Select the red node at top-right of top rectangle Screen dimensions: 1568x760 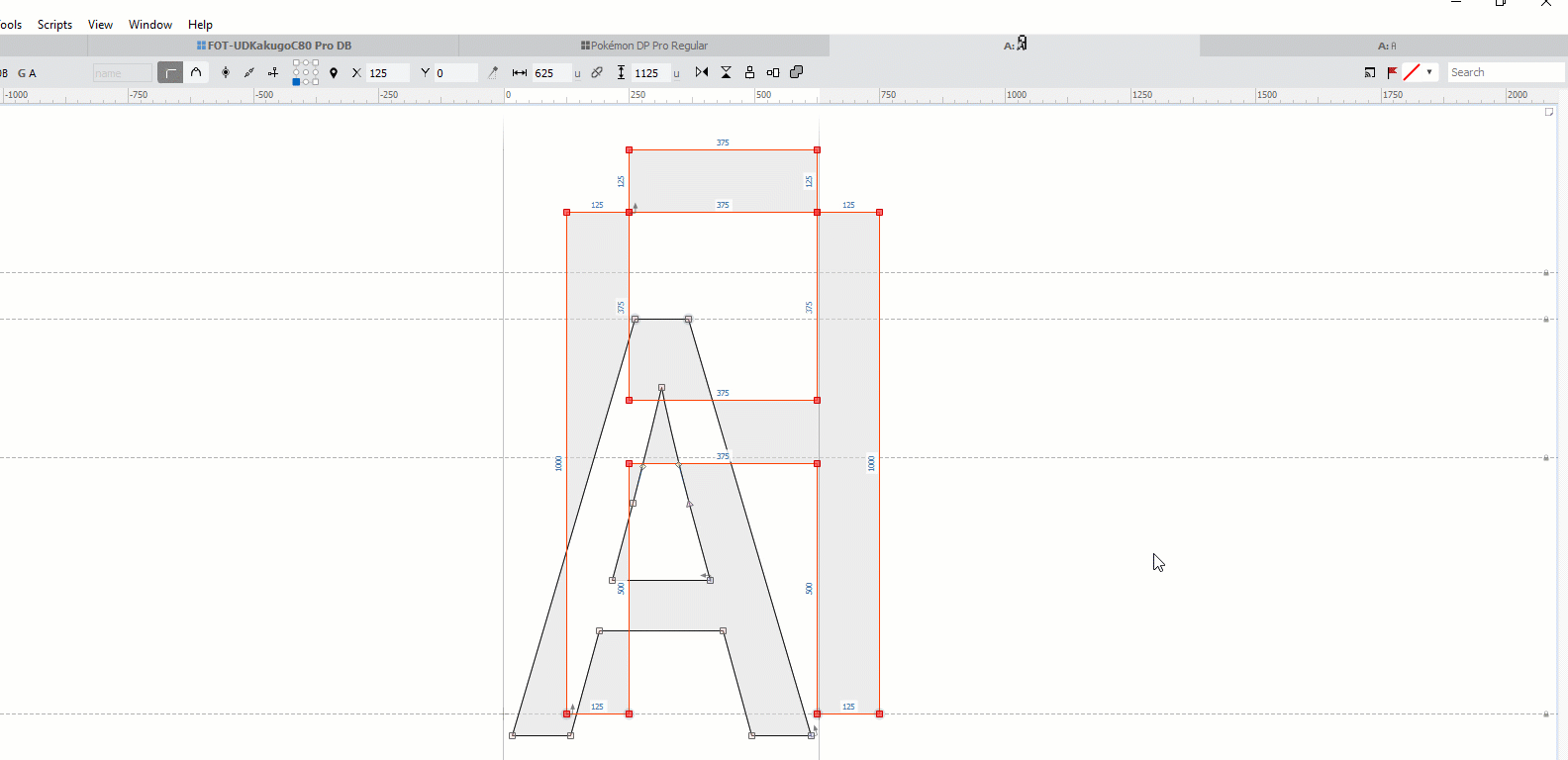click(x=817, y=149)
